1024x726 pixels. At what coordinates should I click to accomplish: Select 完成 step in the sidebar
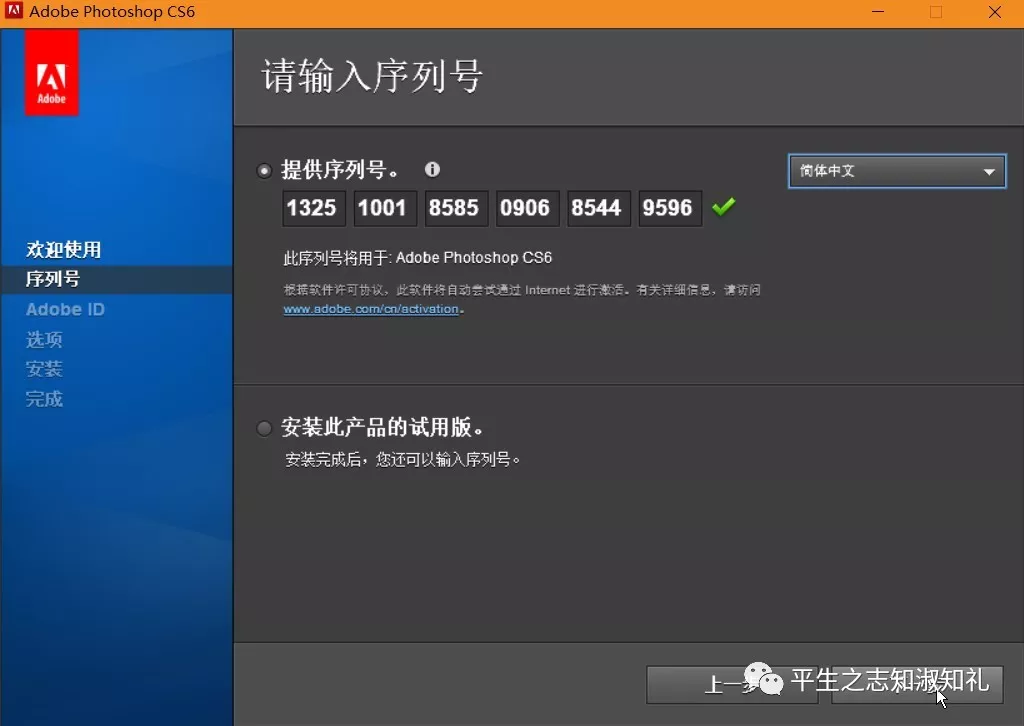pos(44,399)
